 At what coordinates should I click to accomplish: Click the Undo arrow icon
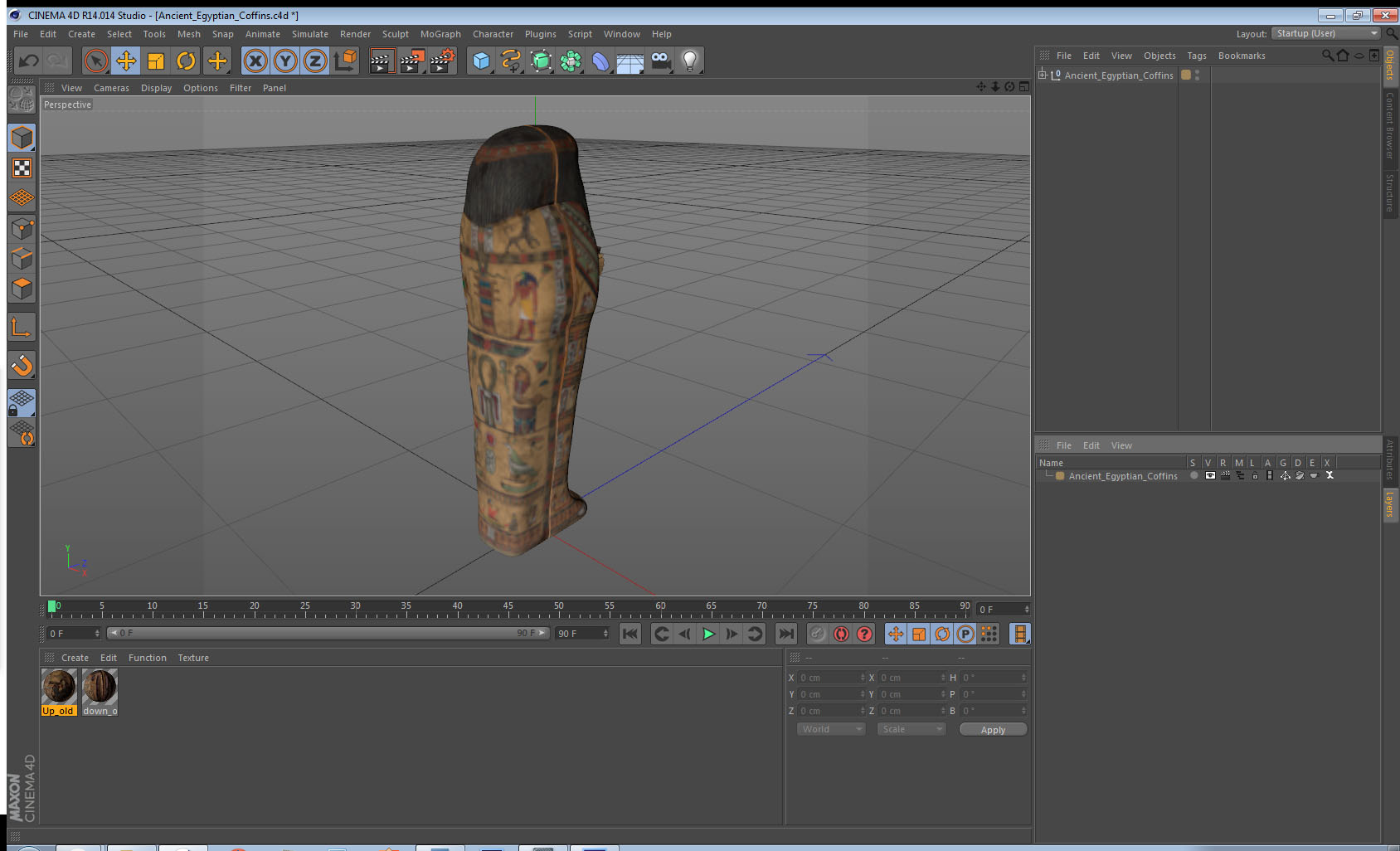[28, 61]
